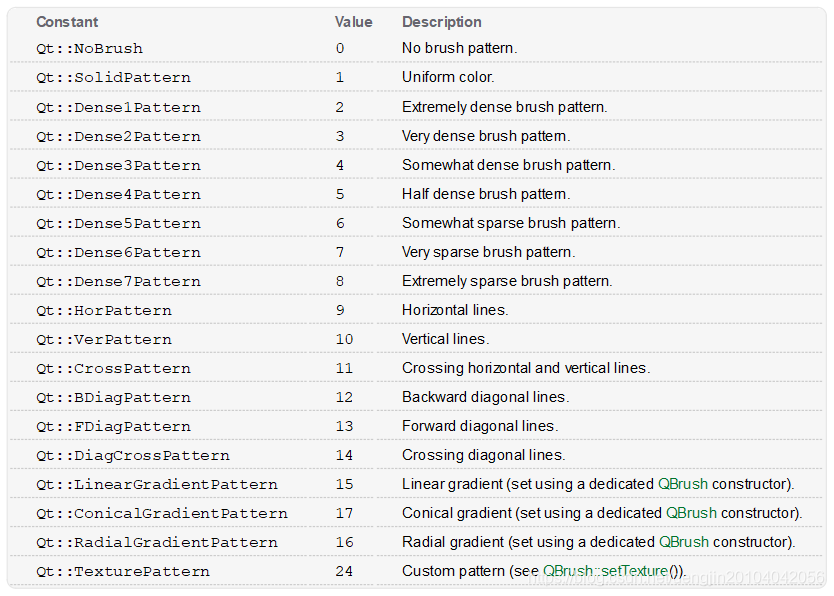Viewport: 834px width, 596px height.
Task: Click the Description column header
Action: tap(441, 22)
